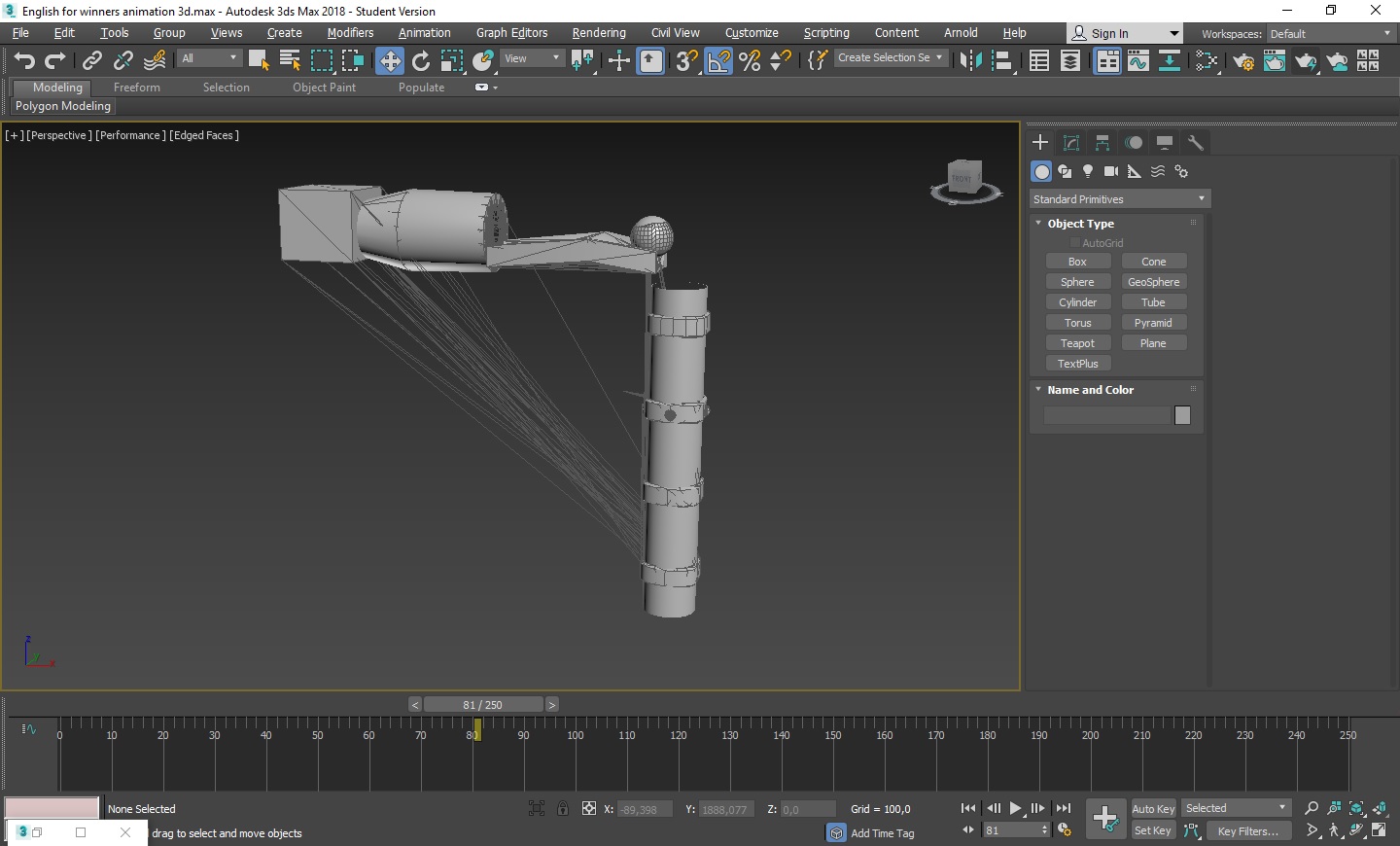Viewport: 1400px width, 846px height.
Task: Toggle Angle Snap in toolbar
Action: pos(718,60)
